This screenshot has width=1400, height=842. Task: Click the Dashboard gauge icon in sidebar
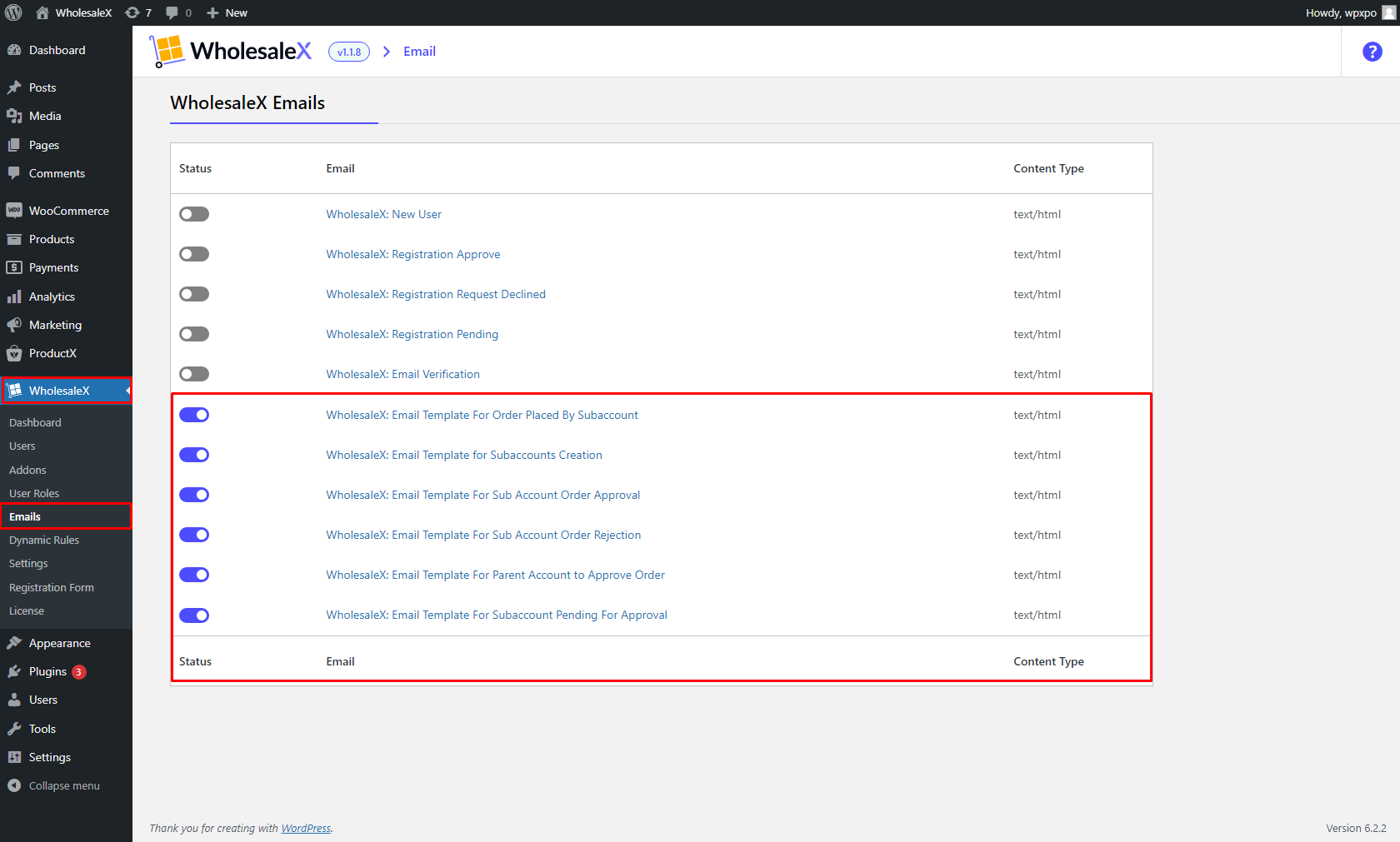point(14,50)
